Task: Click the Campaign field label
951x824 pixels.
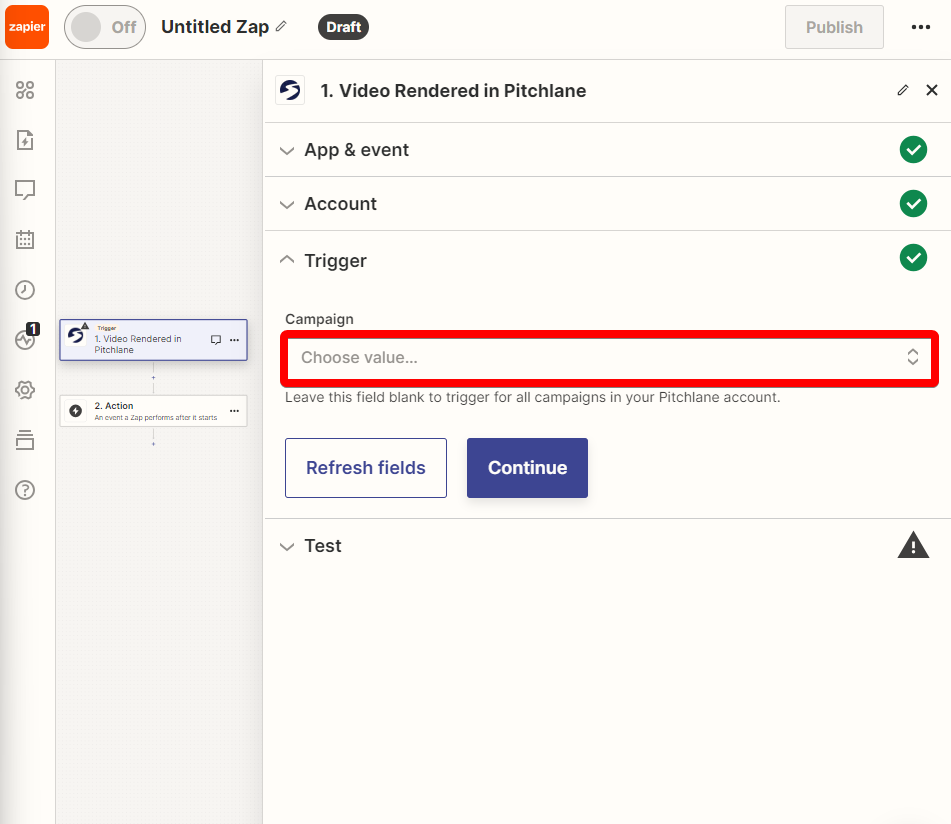Action: [x=319, y=319]
